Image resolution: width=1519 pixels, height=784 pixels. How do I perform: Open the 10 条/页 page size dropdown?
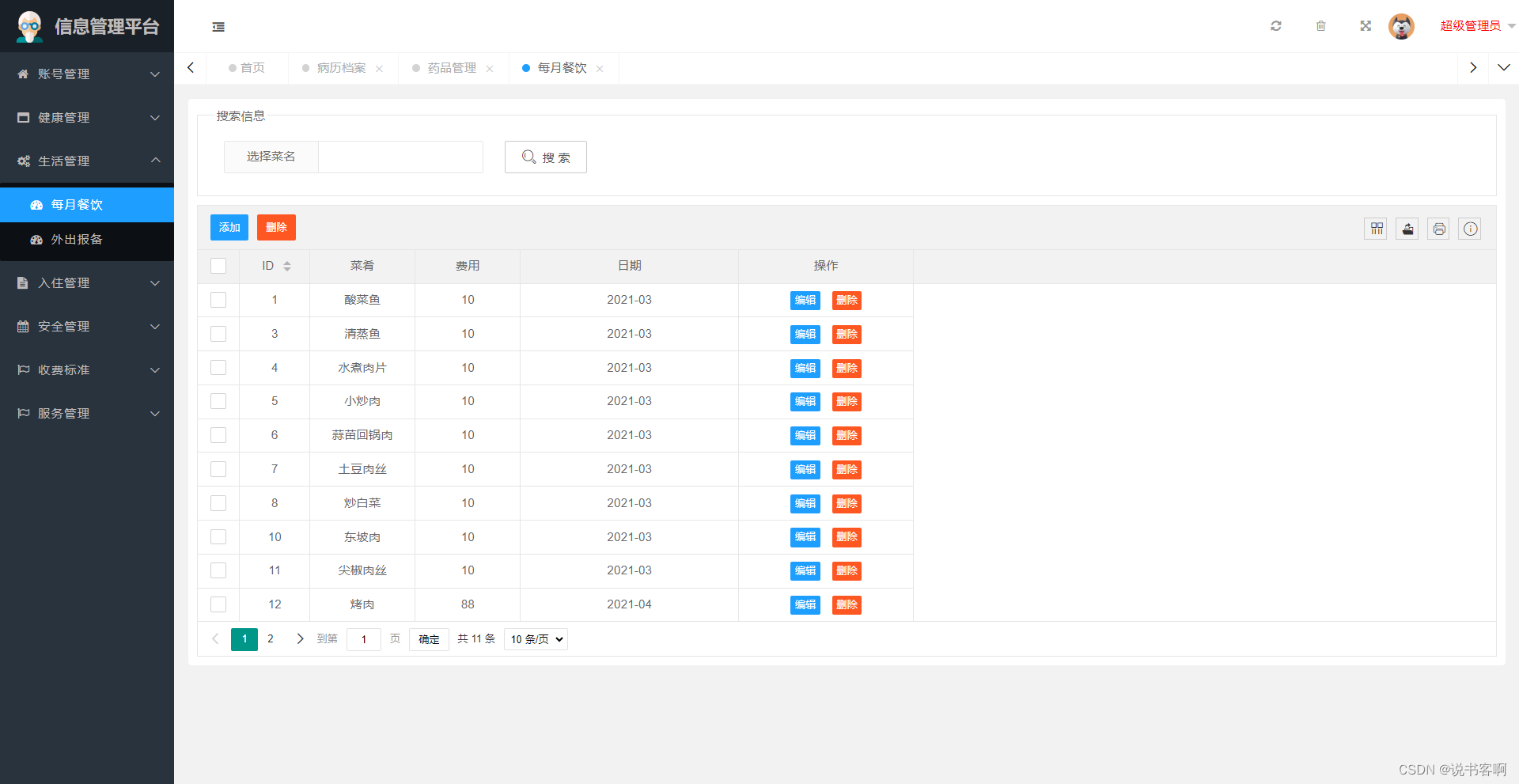coord(536,639)
